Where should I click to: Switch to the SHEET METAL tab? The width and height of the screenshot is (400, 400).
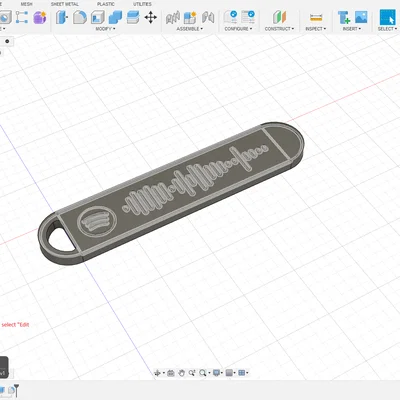pyautogui.click(x=65, y=4)
